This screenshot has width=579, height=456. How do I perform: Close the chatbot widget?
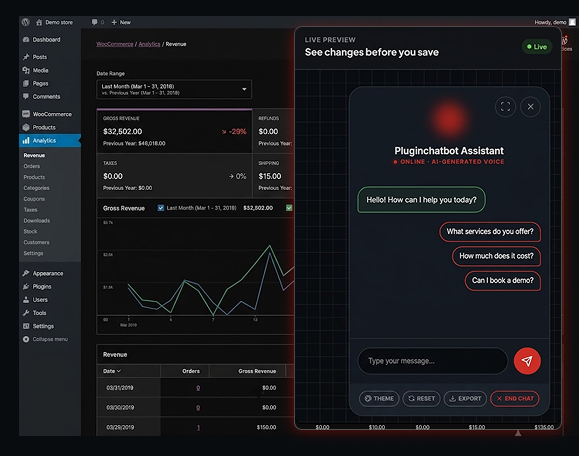[x=530, y=107]
